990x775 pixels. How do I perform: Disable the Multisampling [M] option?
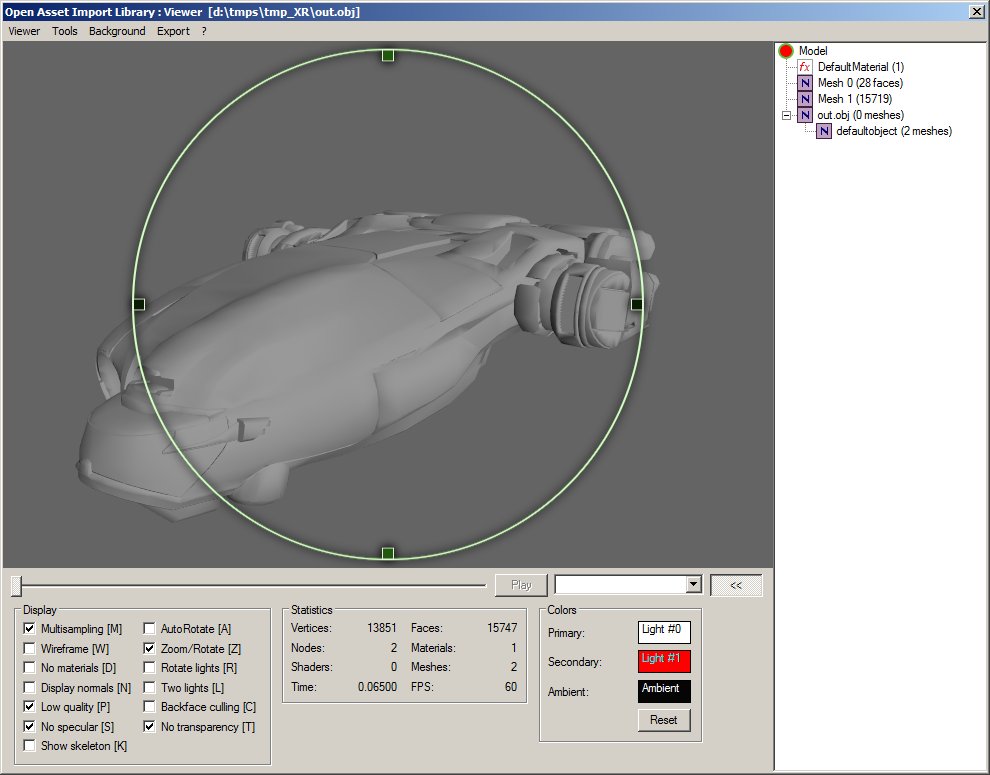29,629
